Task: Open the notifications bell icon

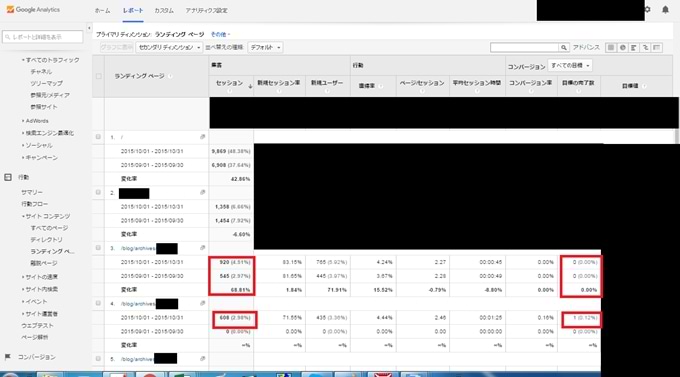Action: 665,10
